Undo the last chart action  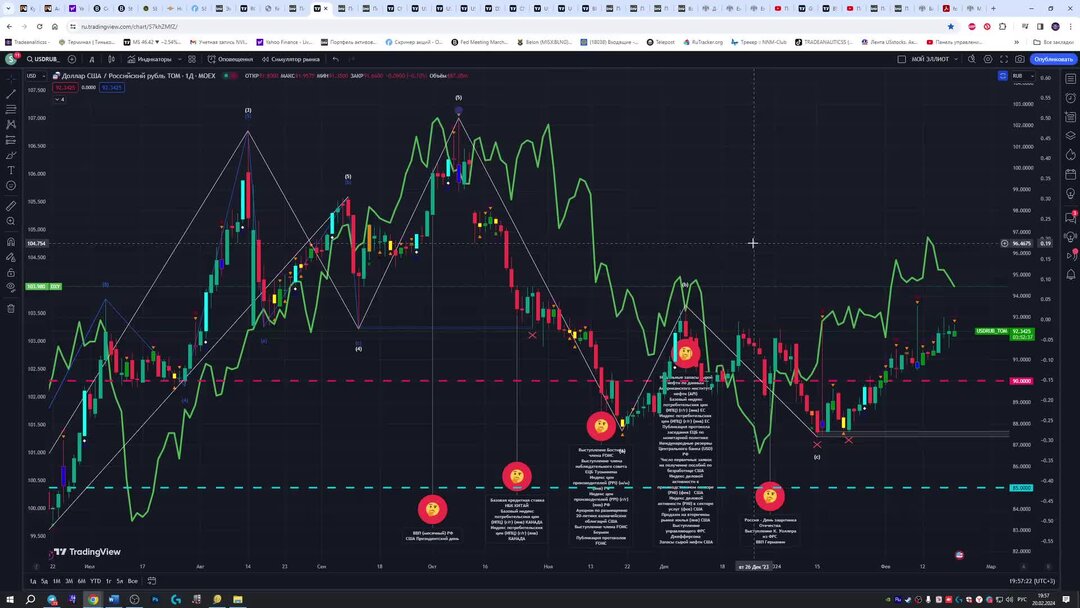click(x=335, y=59)
